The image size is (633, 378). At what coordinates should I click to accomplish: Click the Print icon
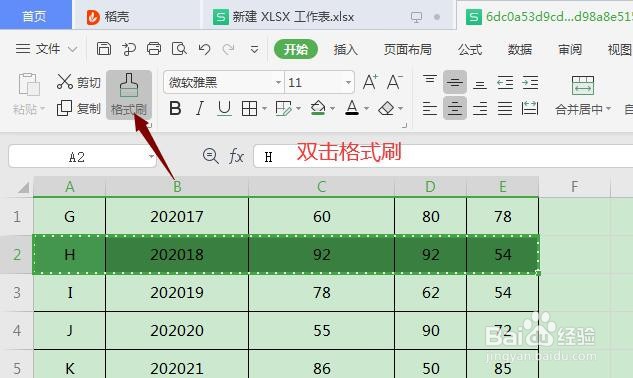pyautogui.click(x=154, y=49)
